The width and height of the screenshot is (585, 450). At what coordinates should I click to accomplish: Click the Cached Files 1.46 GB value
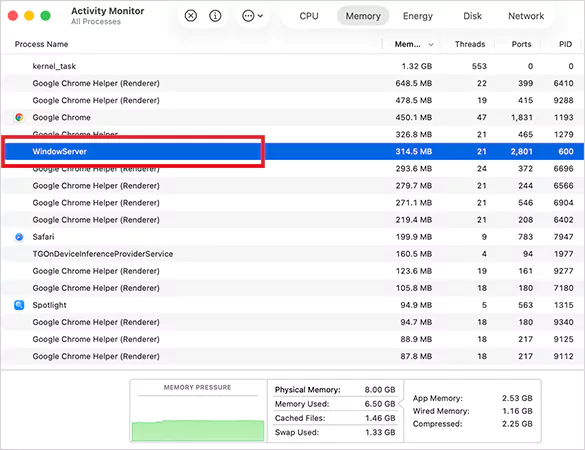[x=380, y=418]
